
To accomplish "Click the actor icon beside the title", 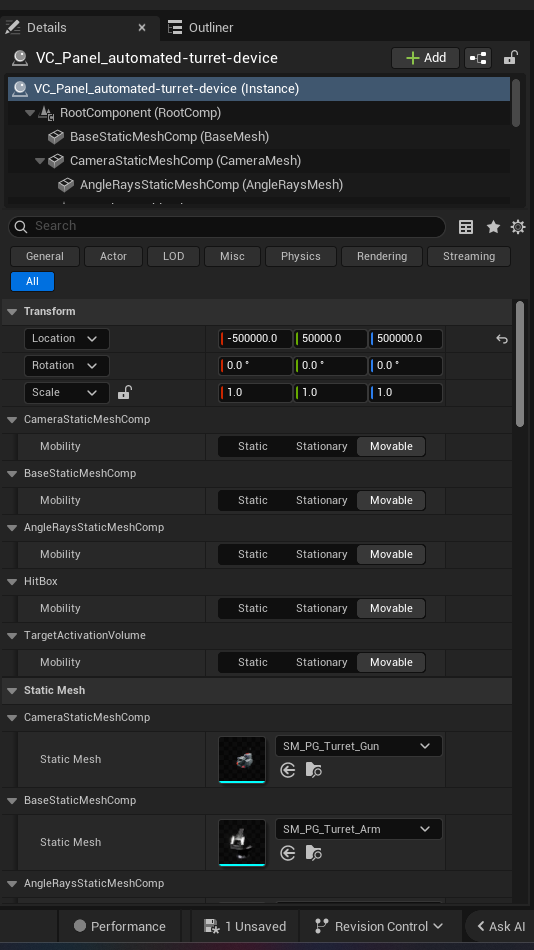I will [20, 58].
